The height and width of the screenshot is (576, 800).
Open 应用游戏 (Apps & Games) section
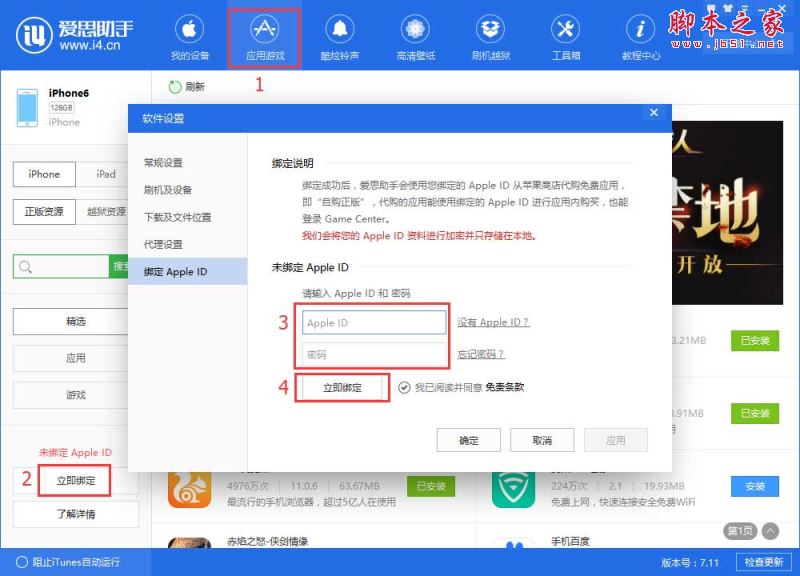tap(265, 37)
